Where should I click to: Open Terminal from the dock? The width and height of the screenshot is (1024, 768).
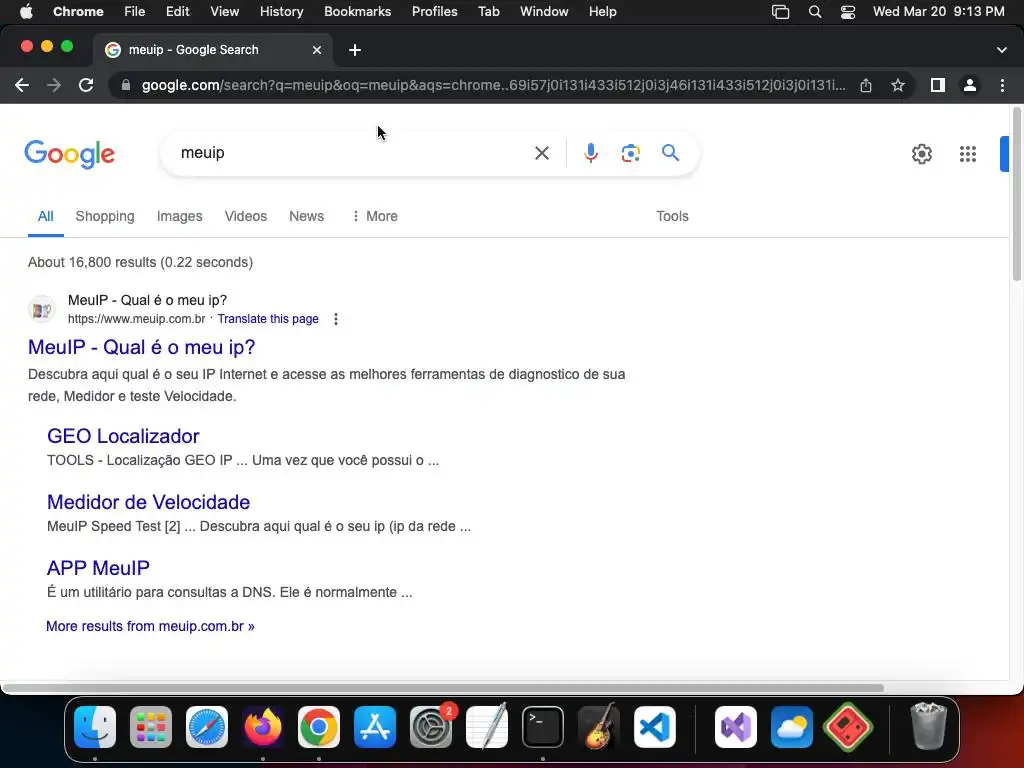[x=543, y=727]
